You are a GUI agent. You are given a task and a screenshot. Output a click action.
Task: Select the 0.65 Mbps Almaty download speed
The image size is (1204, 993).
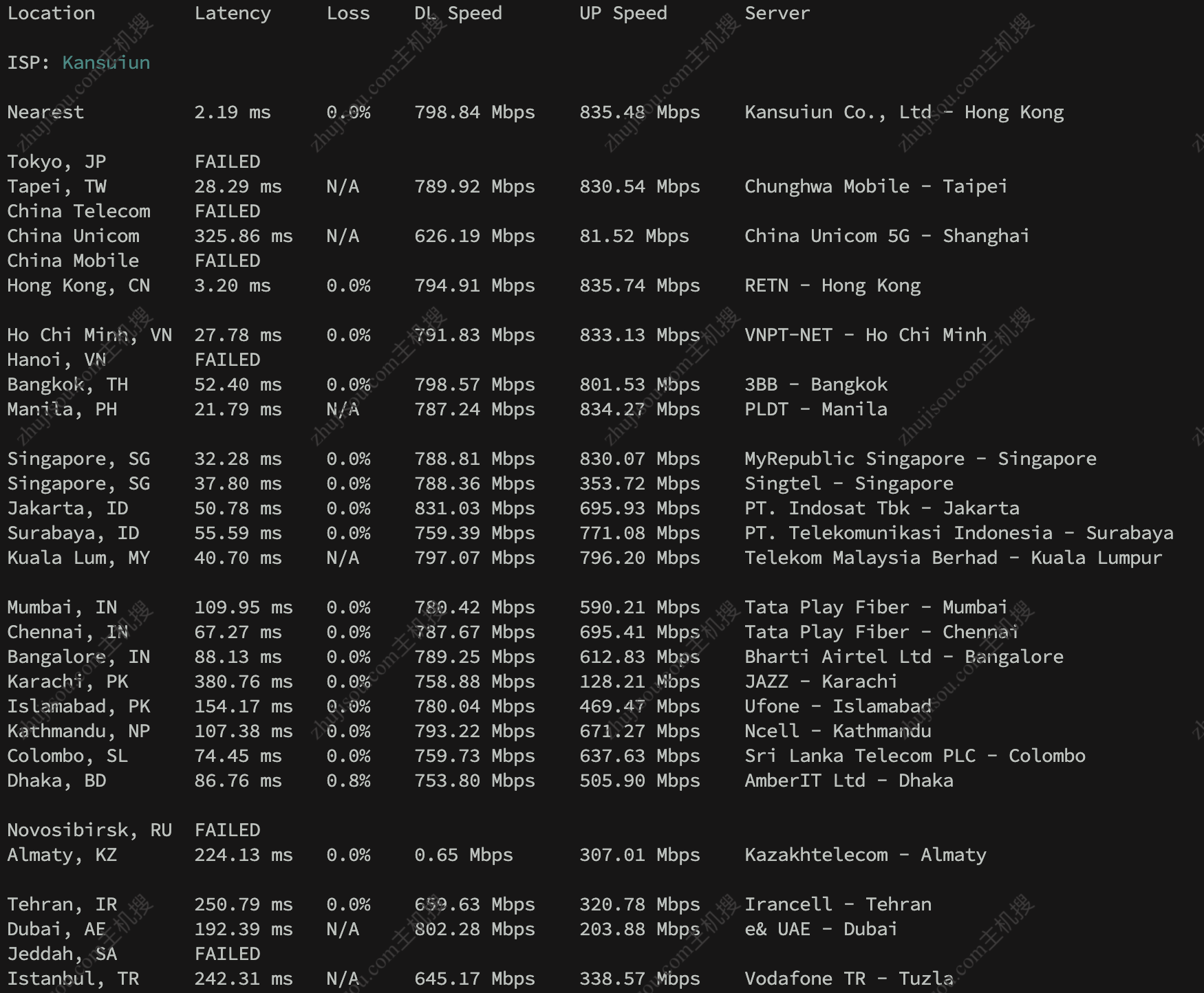[464, 855]
